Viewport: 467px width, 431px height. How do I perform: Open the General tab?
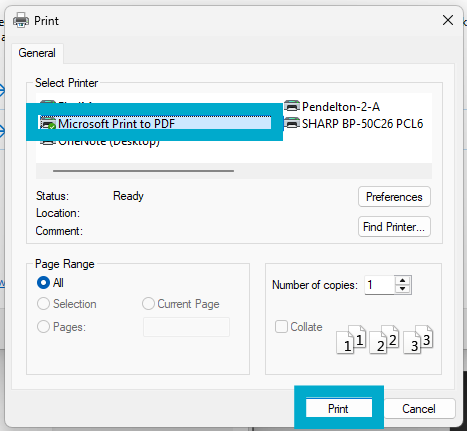tap(37, 53)
